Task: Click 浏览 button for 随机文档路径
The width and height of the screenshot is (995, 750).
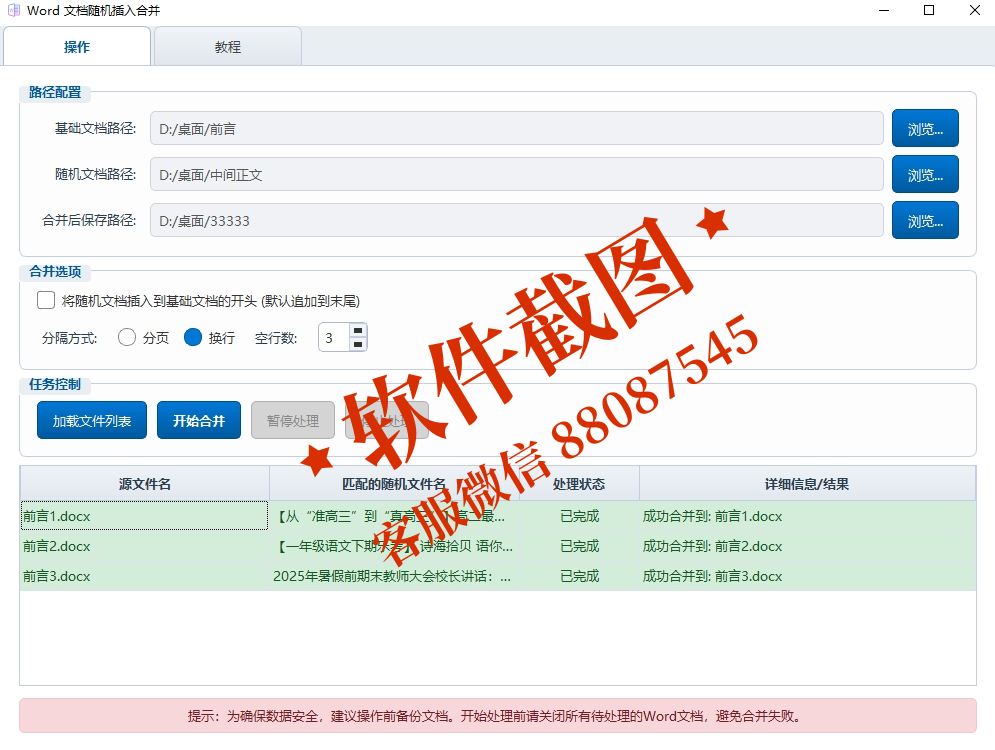Action: tap(924, 174)
